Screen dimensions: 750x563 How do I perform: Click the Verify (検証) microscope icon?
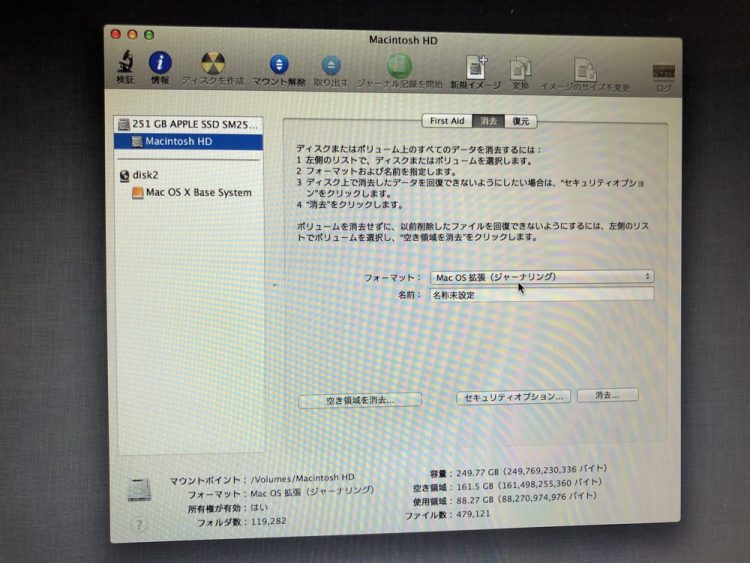pos(126,62)
